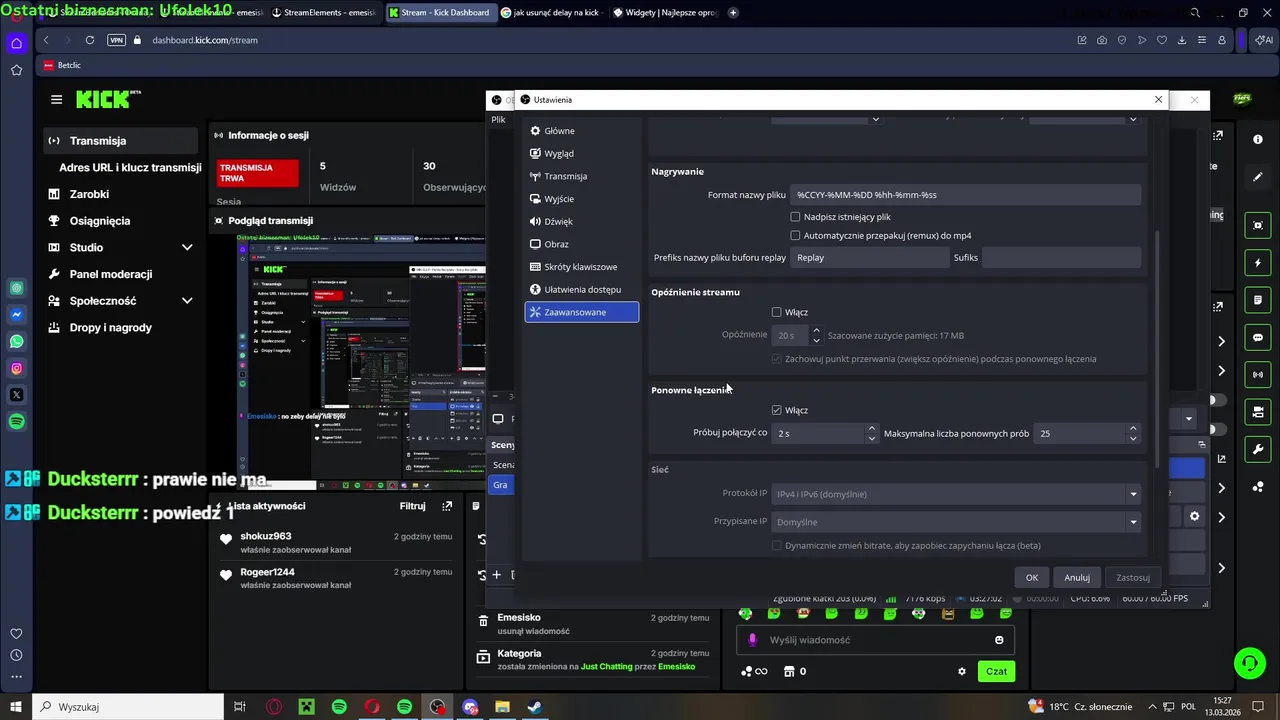1280x720 pixels.
Task: Select the Zaawansowane settings category
Action: [581, 312]
